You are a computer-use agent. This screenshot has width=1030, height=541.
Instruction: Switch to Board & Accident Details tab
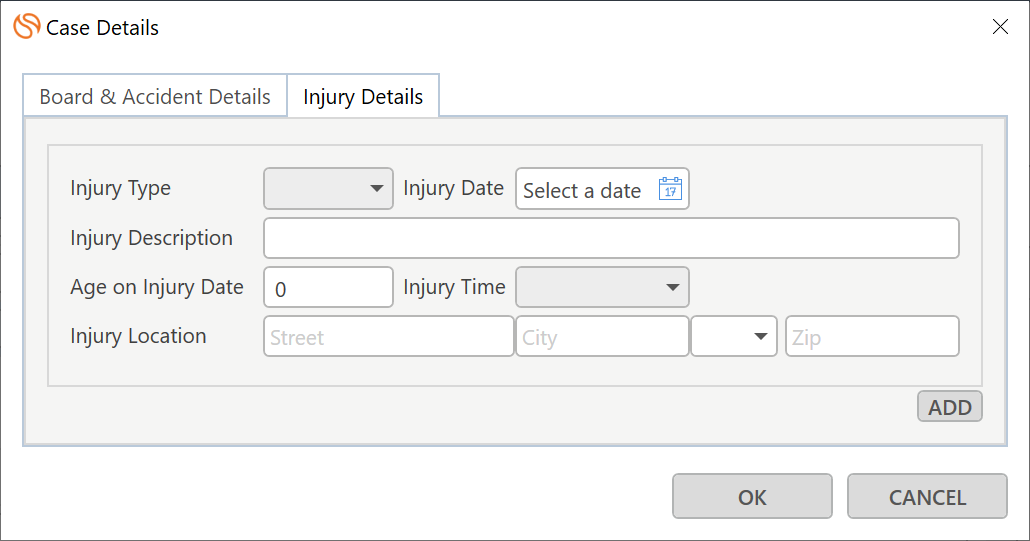point(155,97)
